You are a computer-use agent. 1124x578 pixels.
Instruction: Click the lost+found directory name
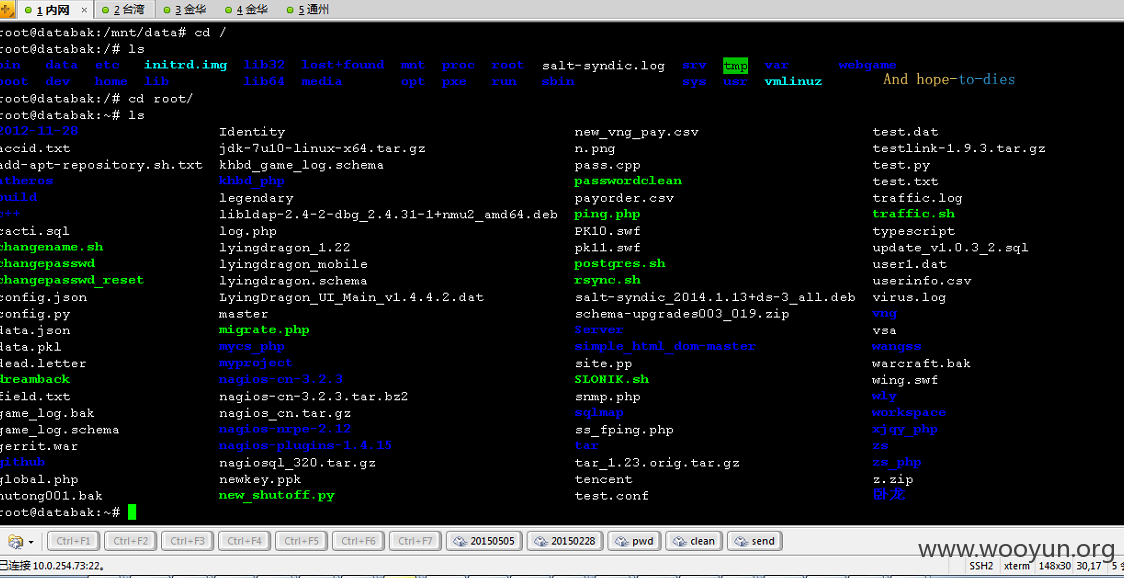pyautogui.click(x=343, y=65)
